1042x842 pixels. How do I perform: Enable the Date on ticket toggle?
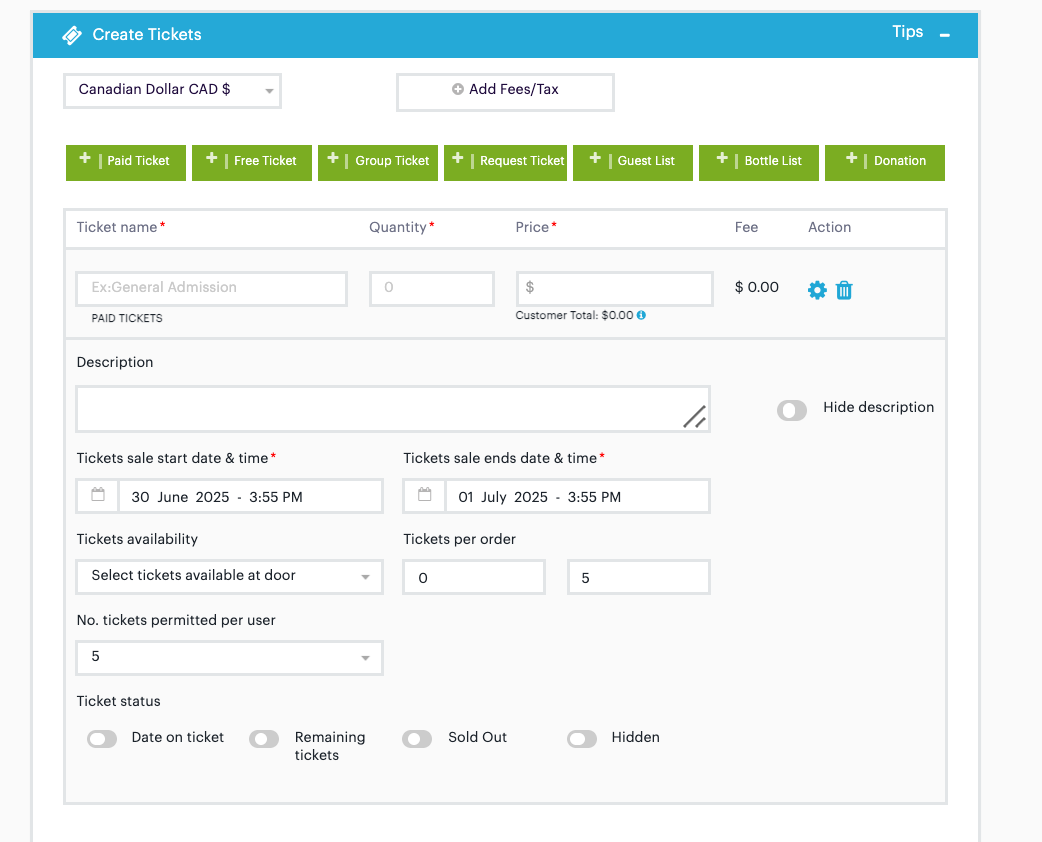pyautogui.click(x=102, y=739)
